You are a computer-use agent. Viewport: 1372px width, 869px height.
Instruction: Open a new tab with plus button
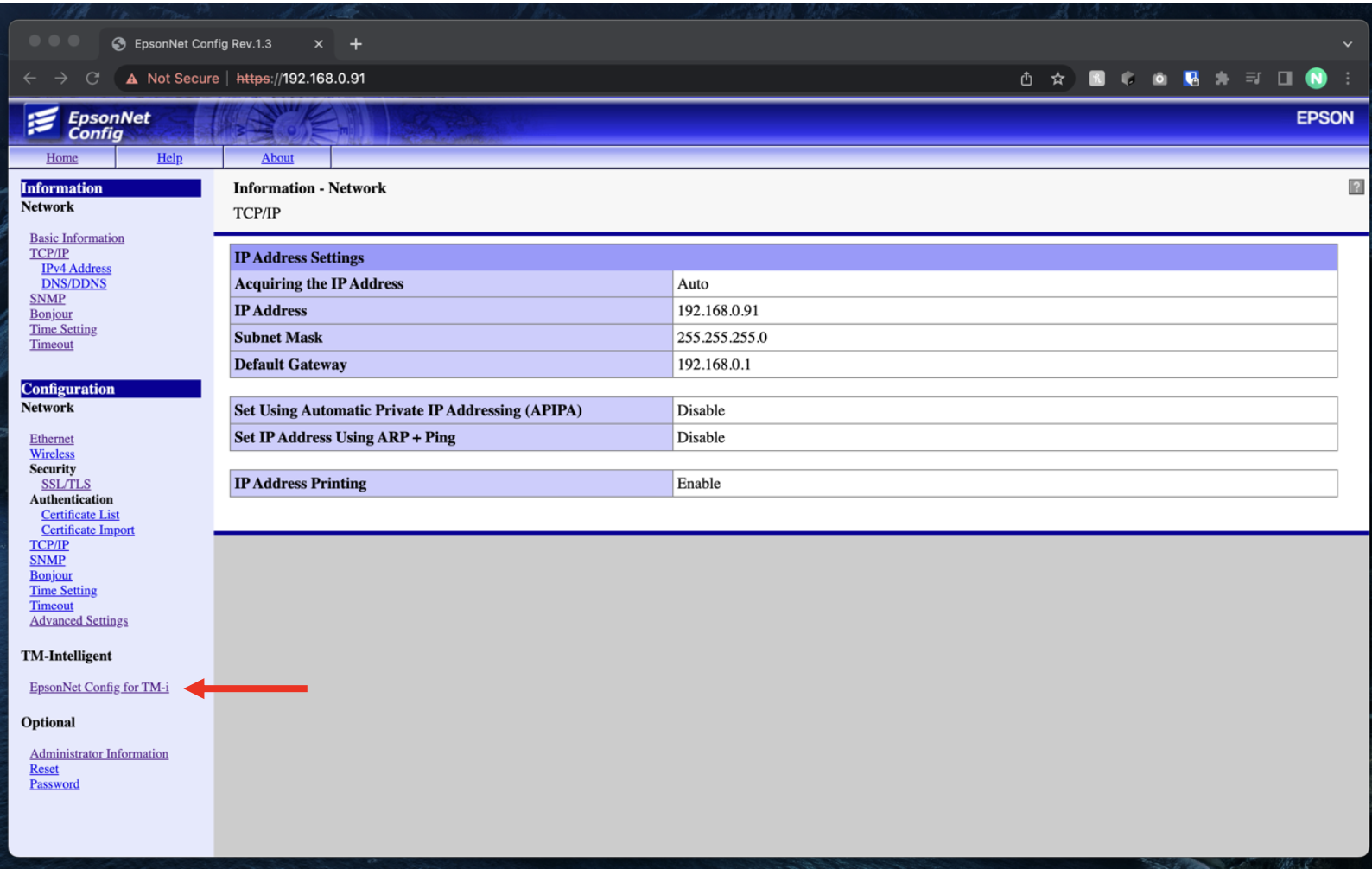pyautogui.click(x=356, y=44)
